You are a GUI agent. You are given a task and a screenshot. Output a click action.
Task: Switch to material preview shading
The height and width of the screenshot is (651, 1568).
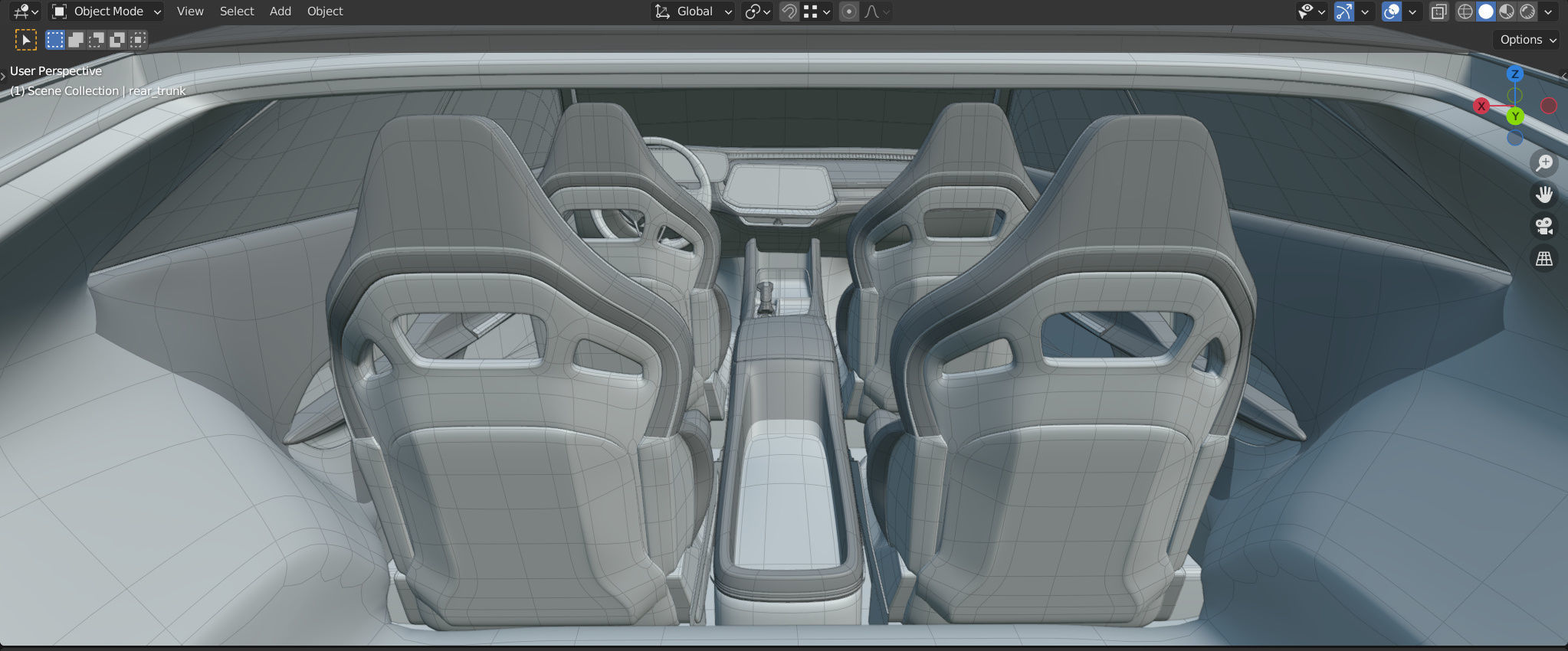point(1506,11)
